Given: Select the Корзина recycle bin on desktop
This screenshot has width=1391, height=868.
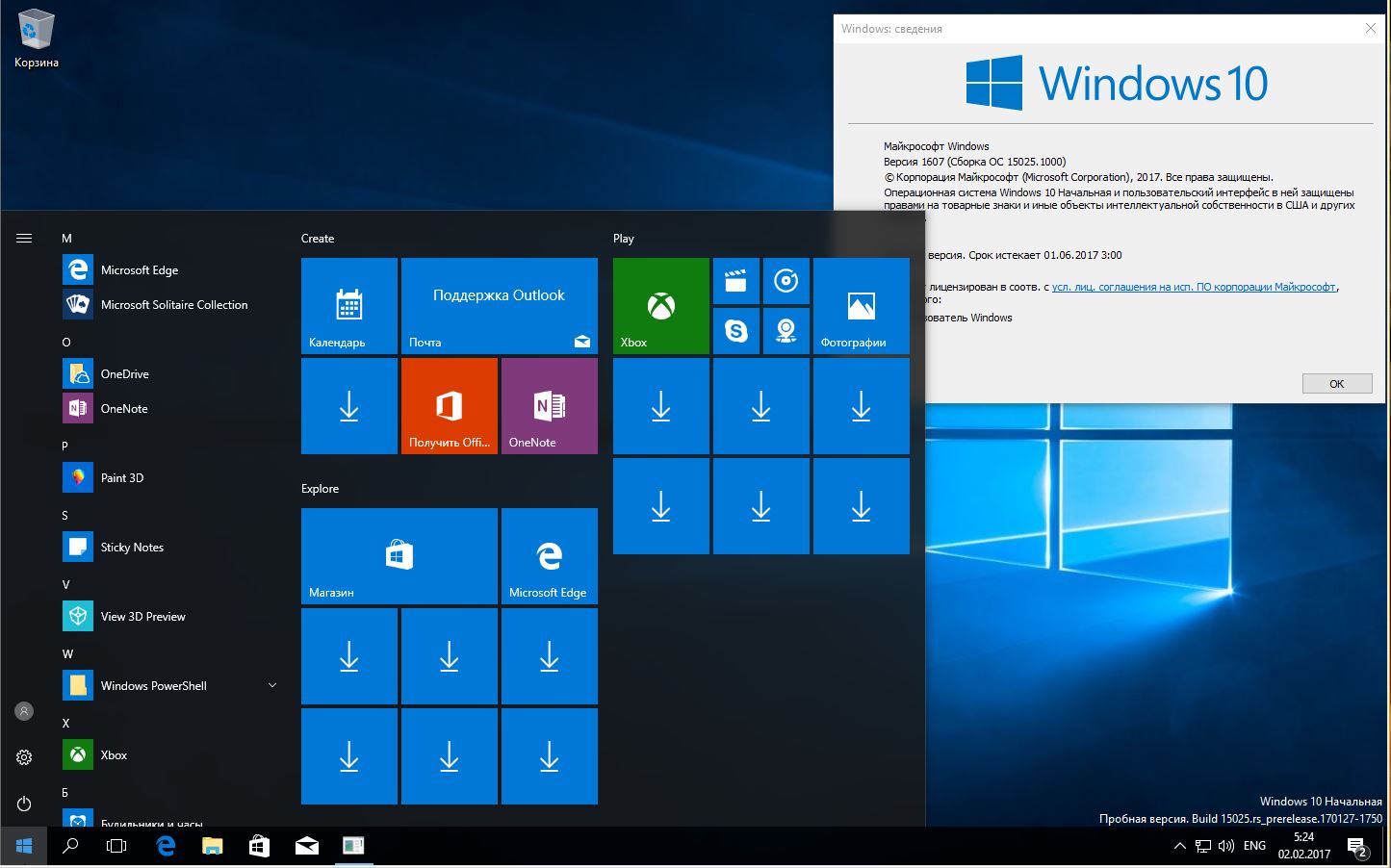Looking at the screenshot, I should 37,38.
